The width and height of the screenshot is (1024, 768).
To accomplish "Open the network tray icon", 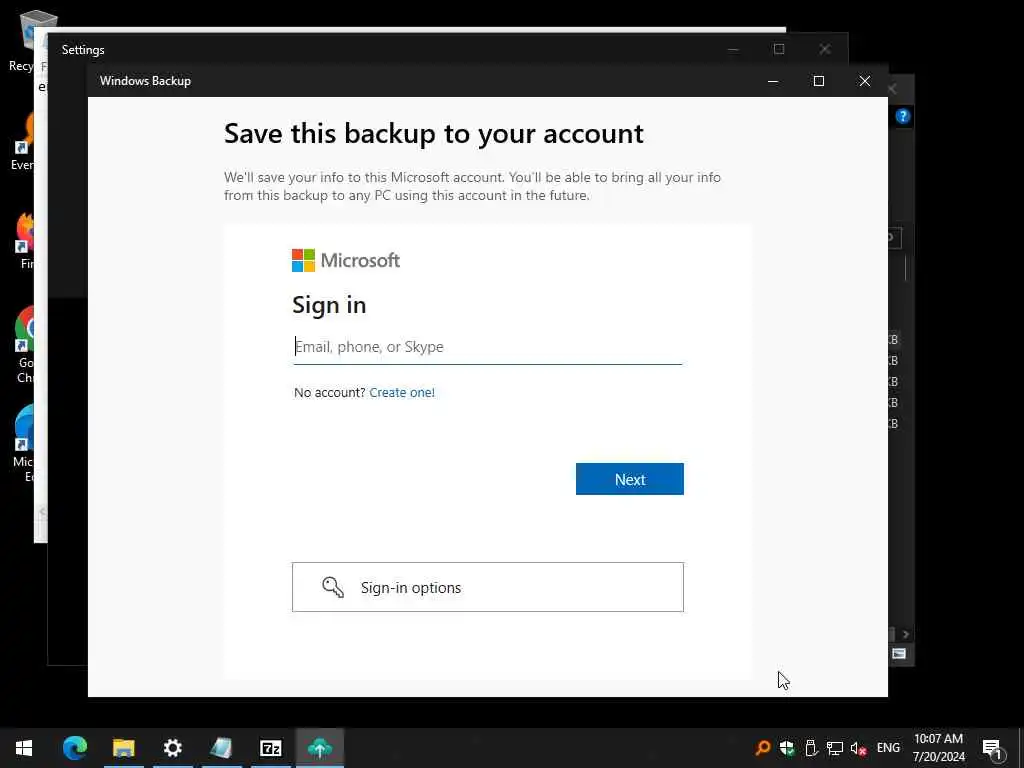I will 835,748.
